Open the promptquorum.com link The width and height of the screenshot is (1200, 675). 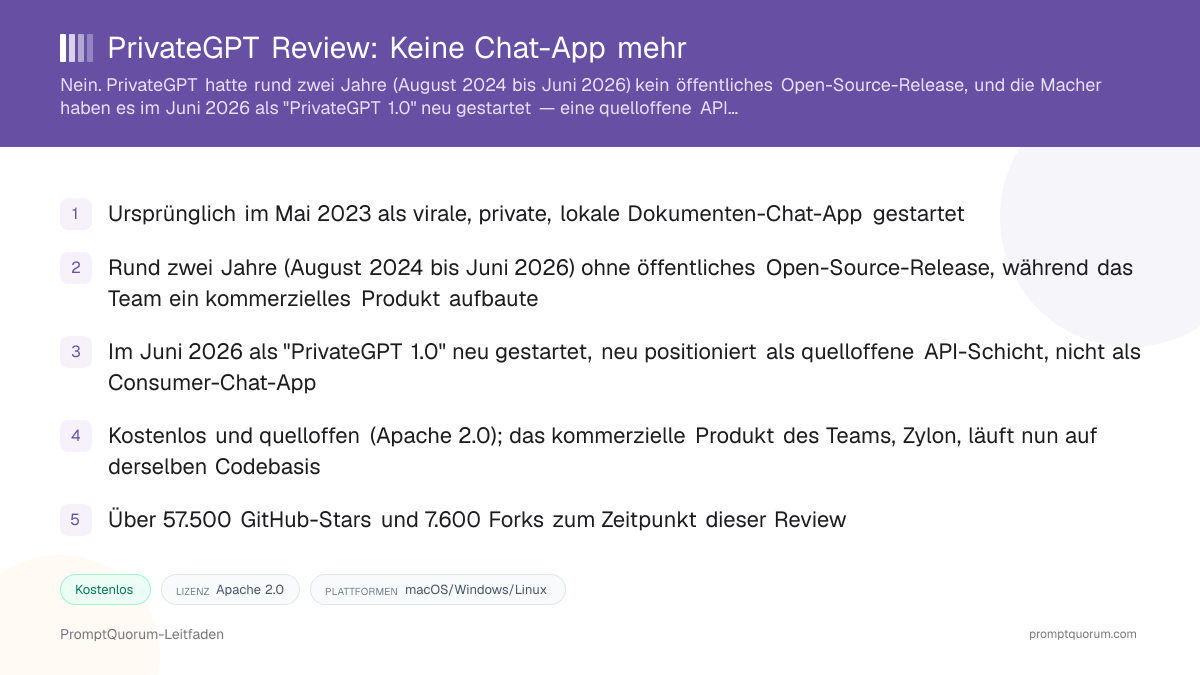(x=1083, y=634)
